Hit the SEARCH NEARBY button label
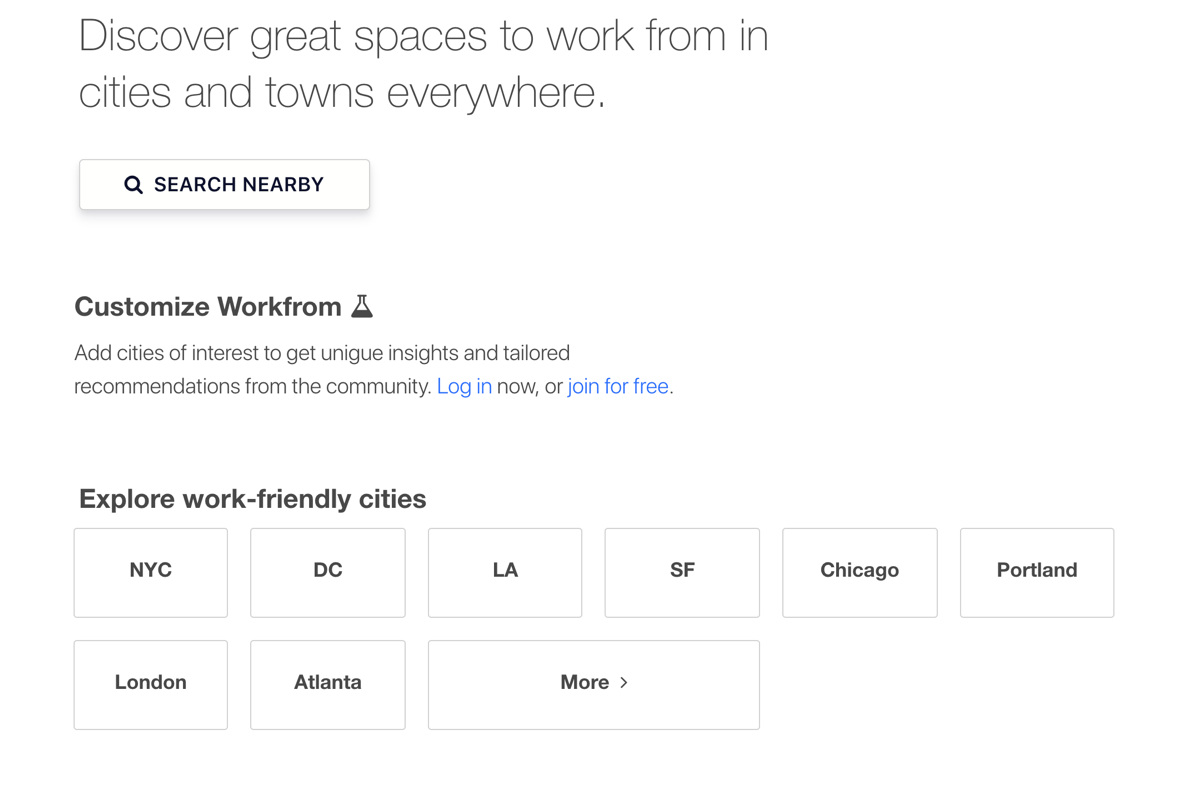 [x=239, y=185]
